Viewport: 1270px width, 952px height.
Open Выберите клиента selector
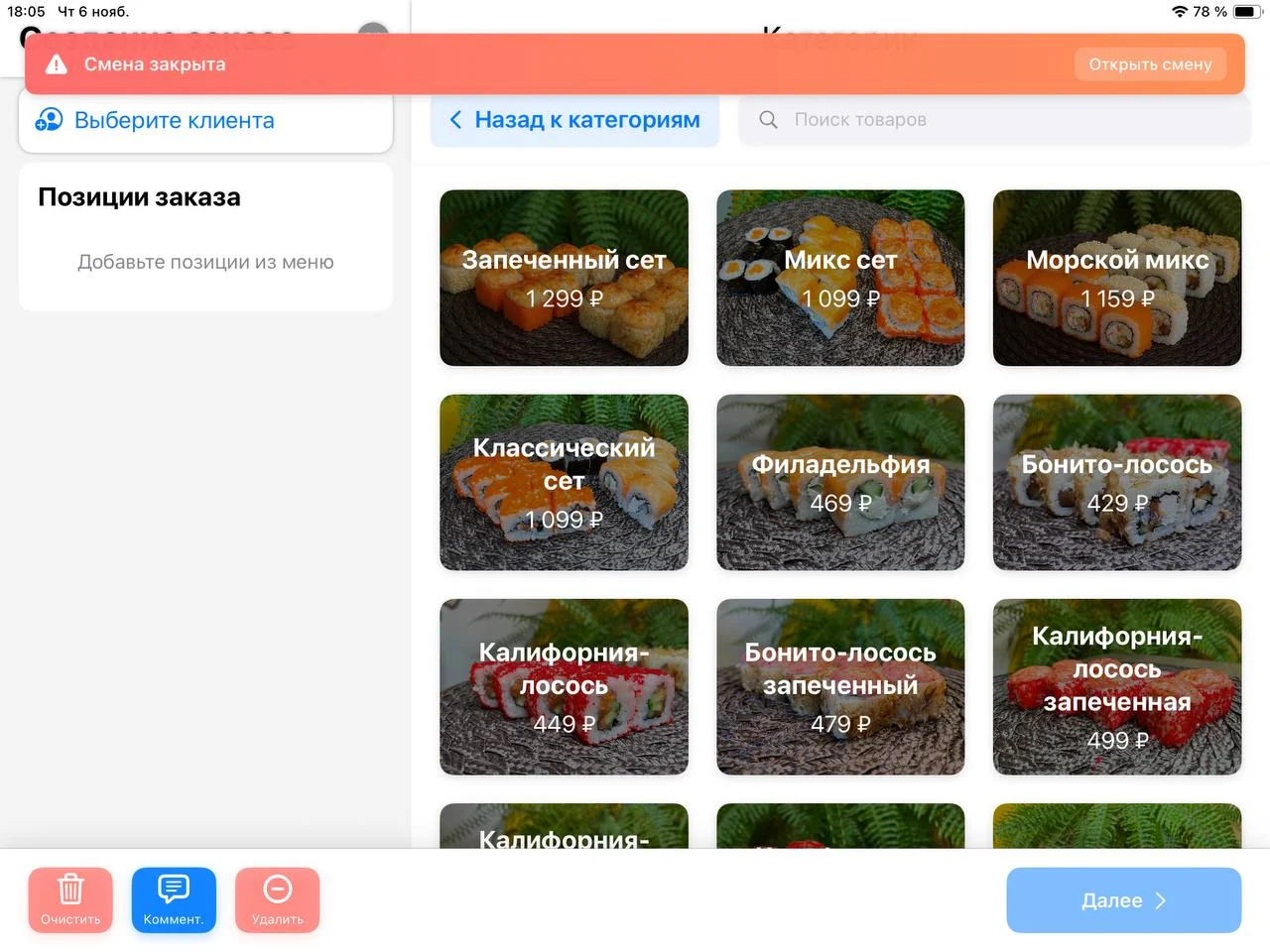pos(205,121)
